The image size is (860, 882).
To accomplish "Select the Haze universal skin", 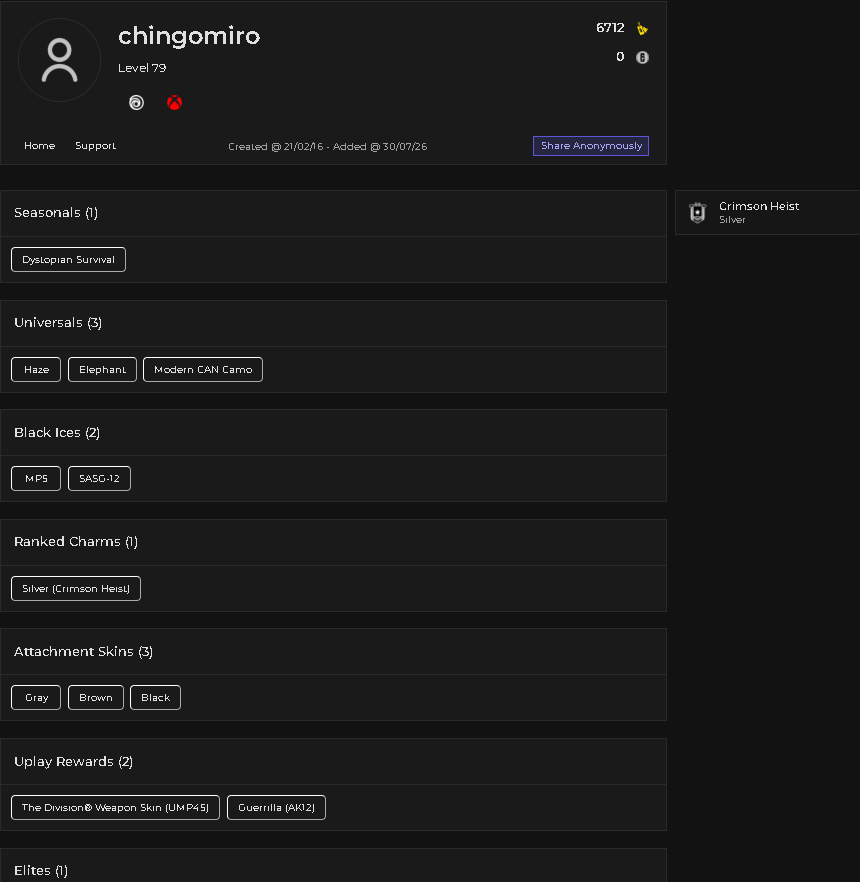I will pos(36,370).
